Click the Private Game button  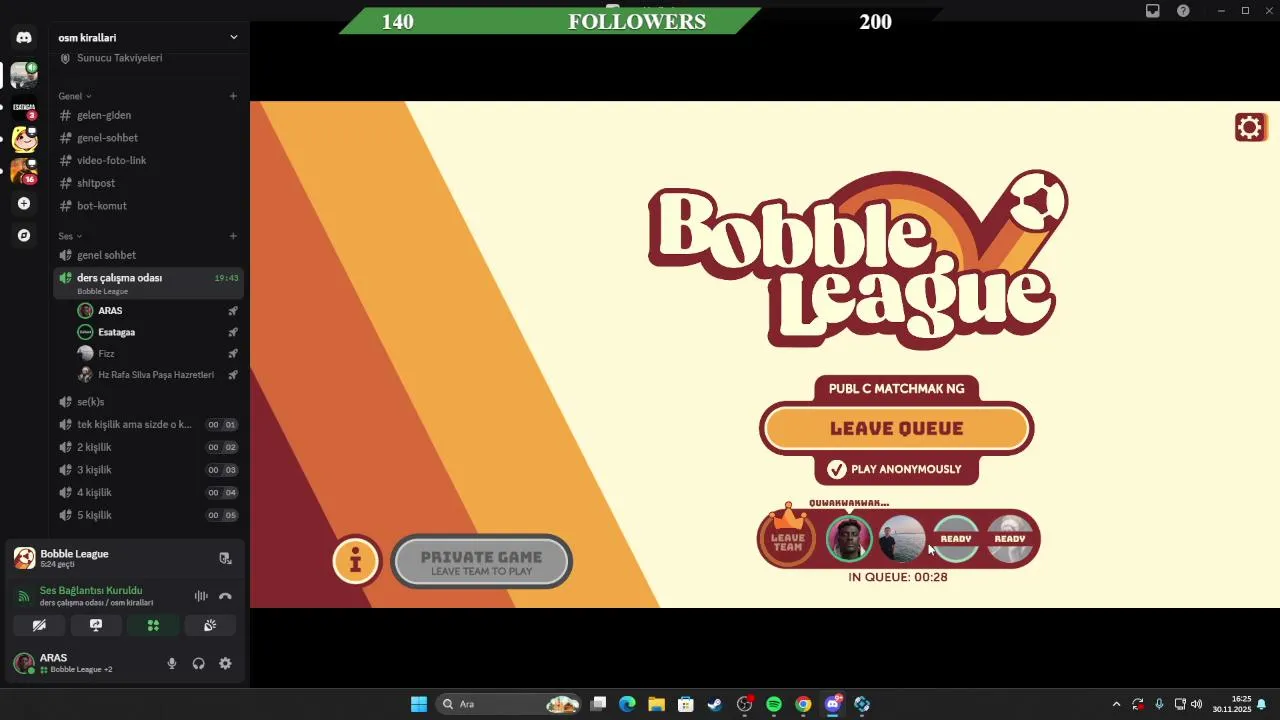coord(482,562)
